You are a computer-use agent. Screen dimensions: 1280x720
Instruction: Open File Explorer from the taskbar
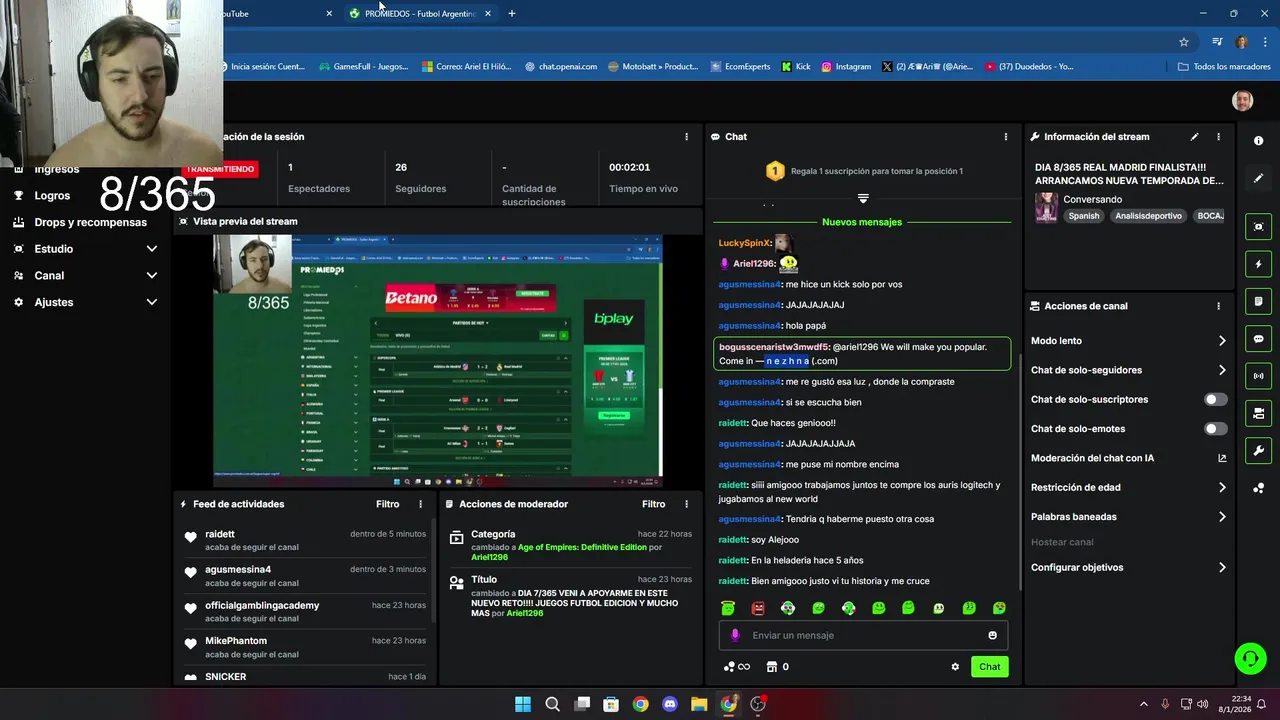click(699, 704)
